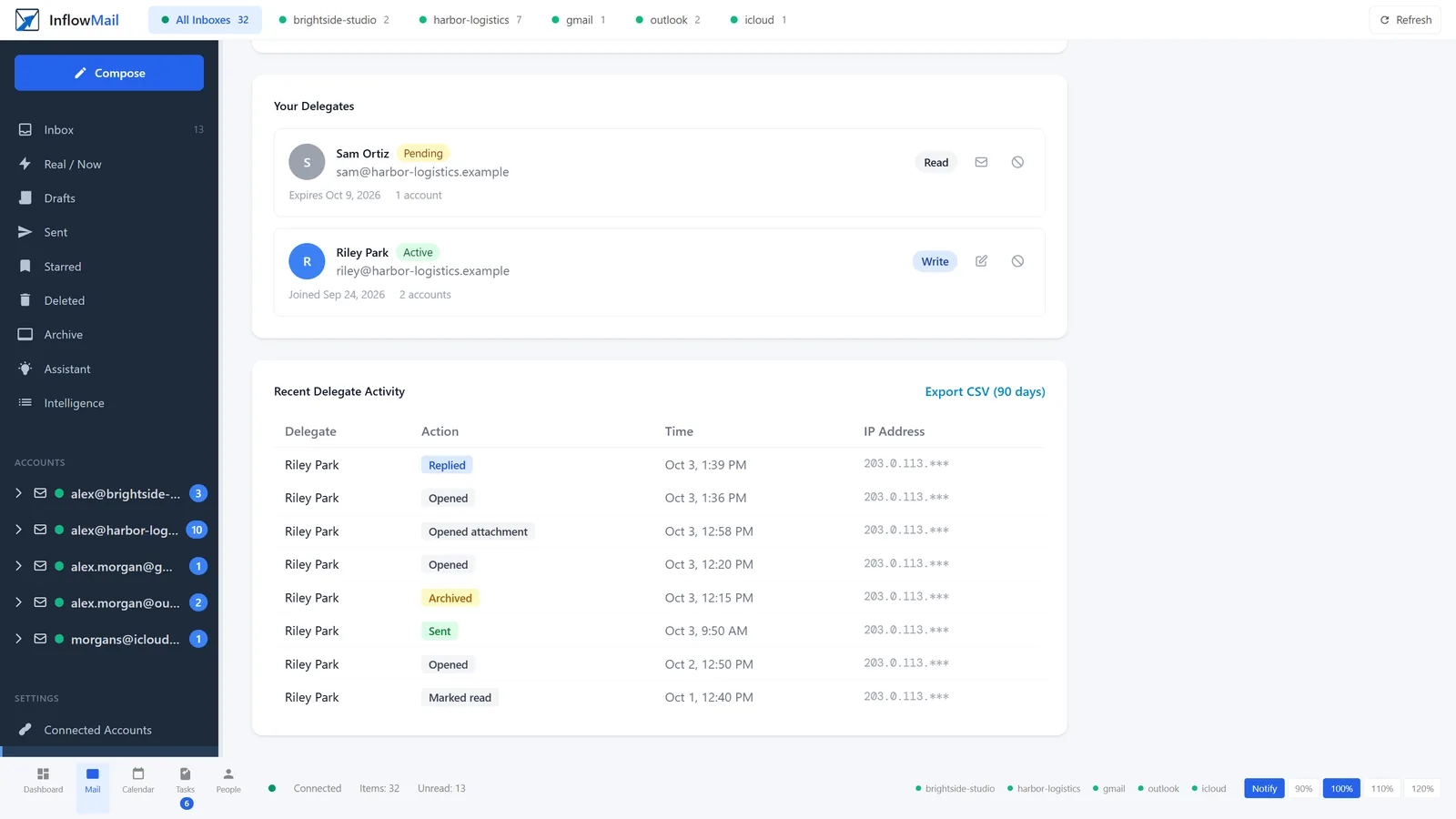Open the Inbox folder
The width and height of the screenshot is (1456, 819).
pyautogui.click(x=109, y=130)
